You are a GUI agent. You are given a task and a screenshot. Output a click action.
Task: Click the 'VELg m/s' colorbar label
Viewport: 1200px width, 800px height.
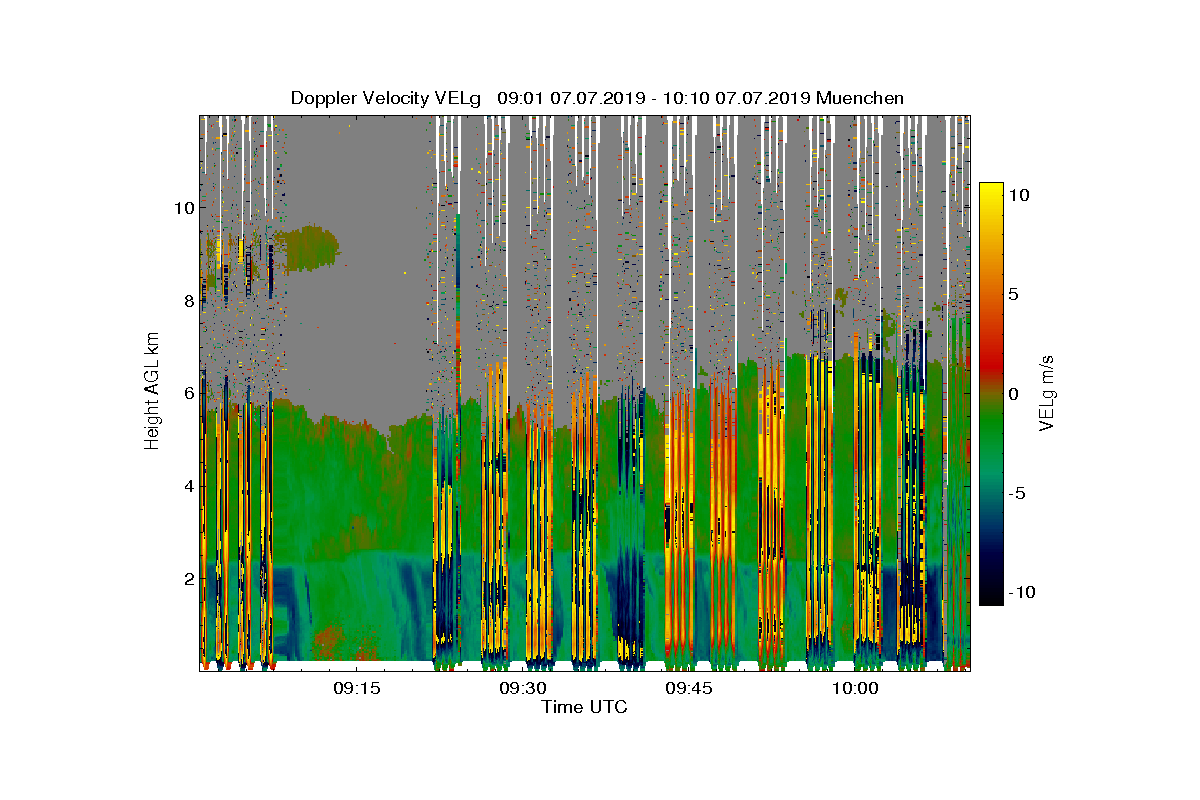1048,393
